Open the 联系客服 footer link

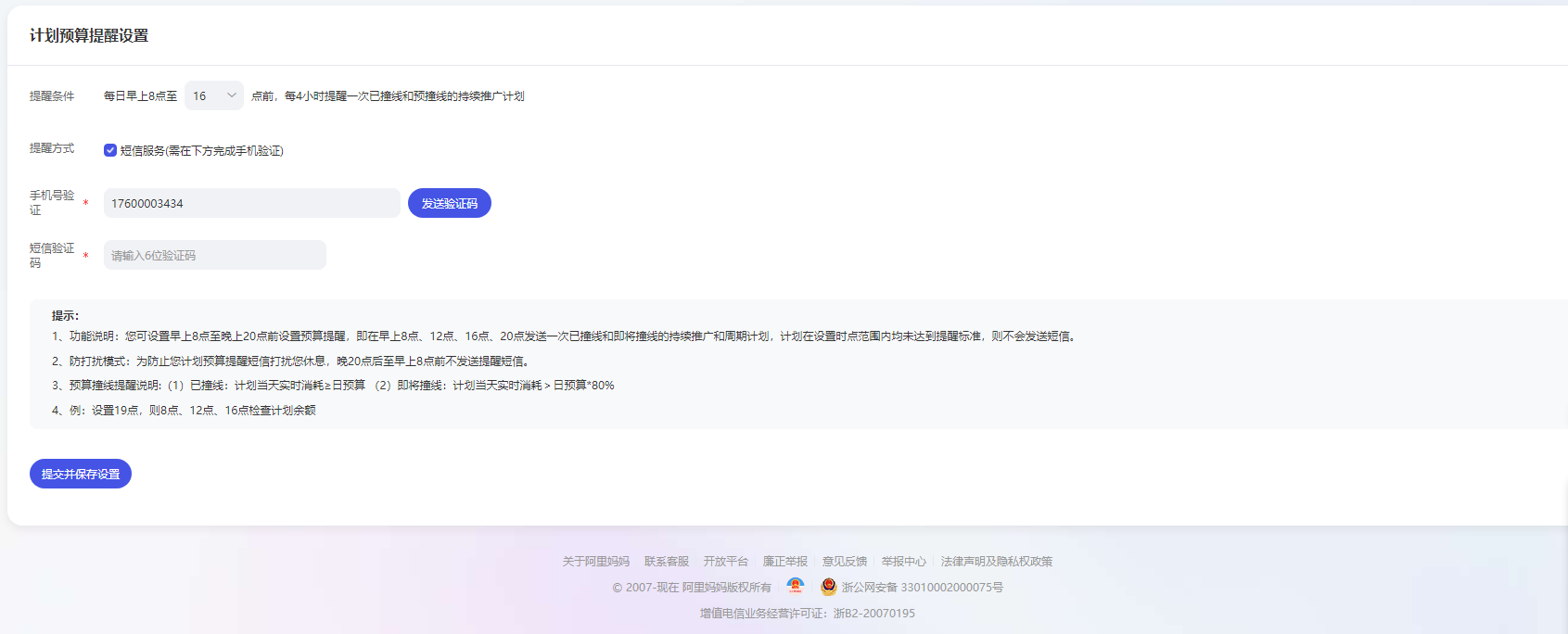666,562
